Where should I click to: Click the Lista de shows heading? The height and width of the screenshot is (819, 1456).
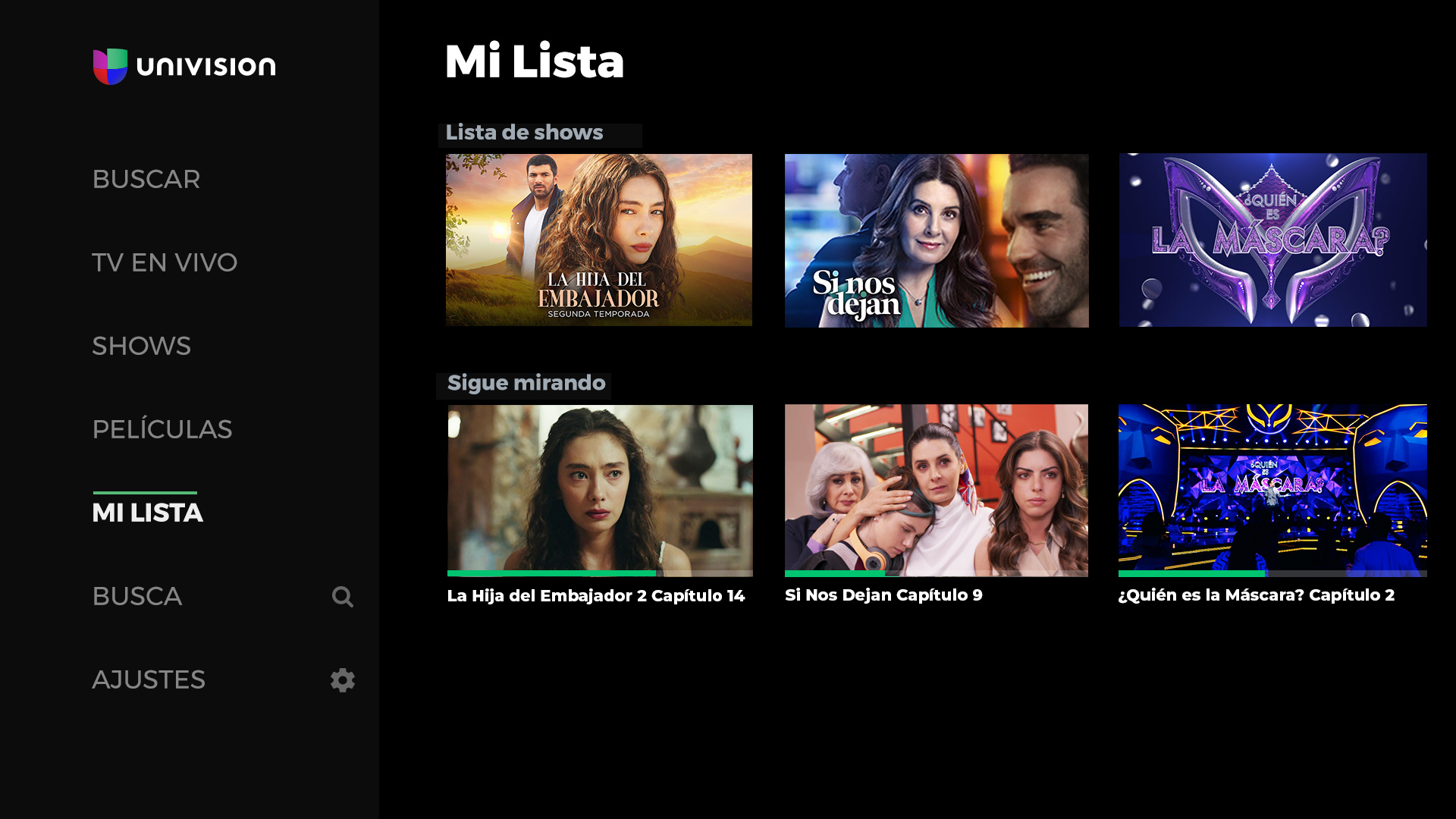pos(525,133)
